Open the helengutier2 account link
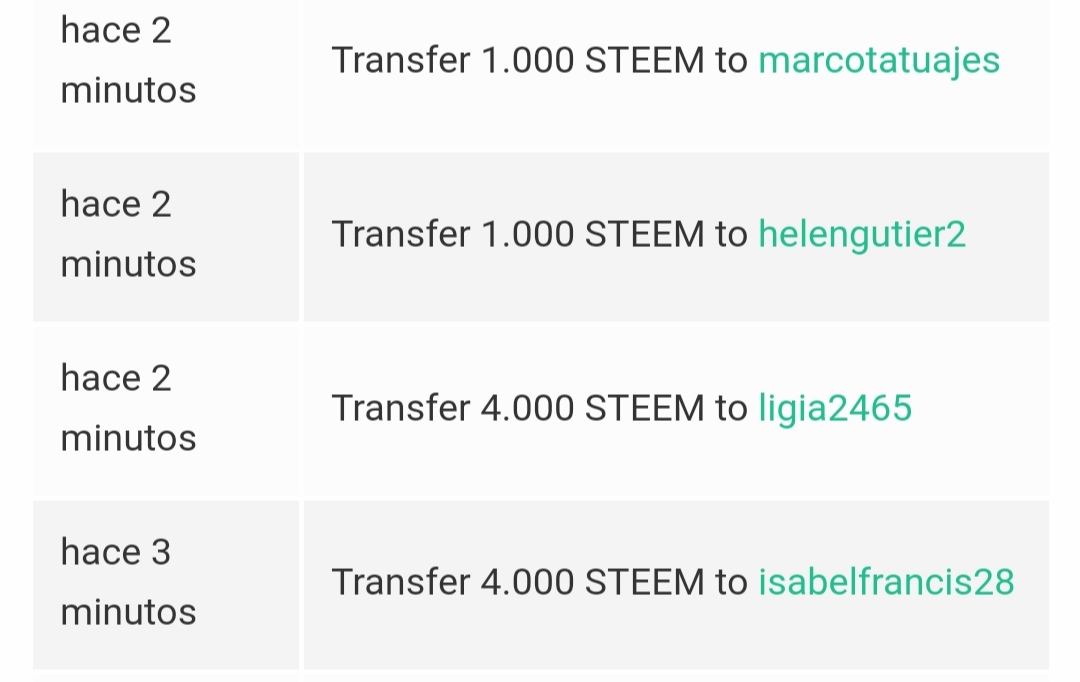The width and height of the screenshot is (1080, 682). (862, 235)
